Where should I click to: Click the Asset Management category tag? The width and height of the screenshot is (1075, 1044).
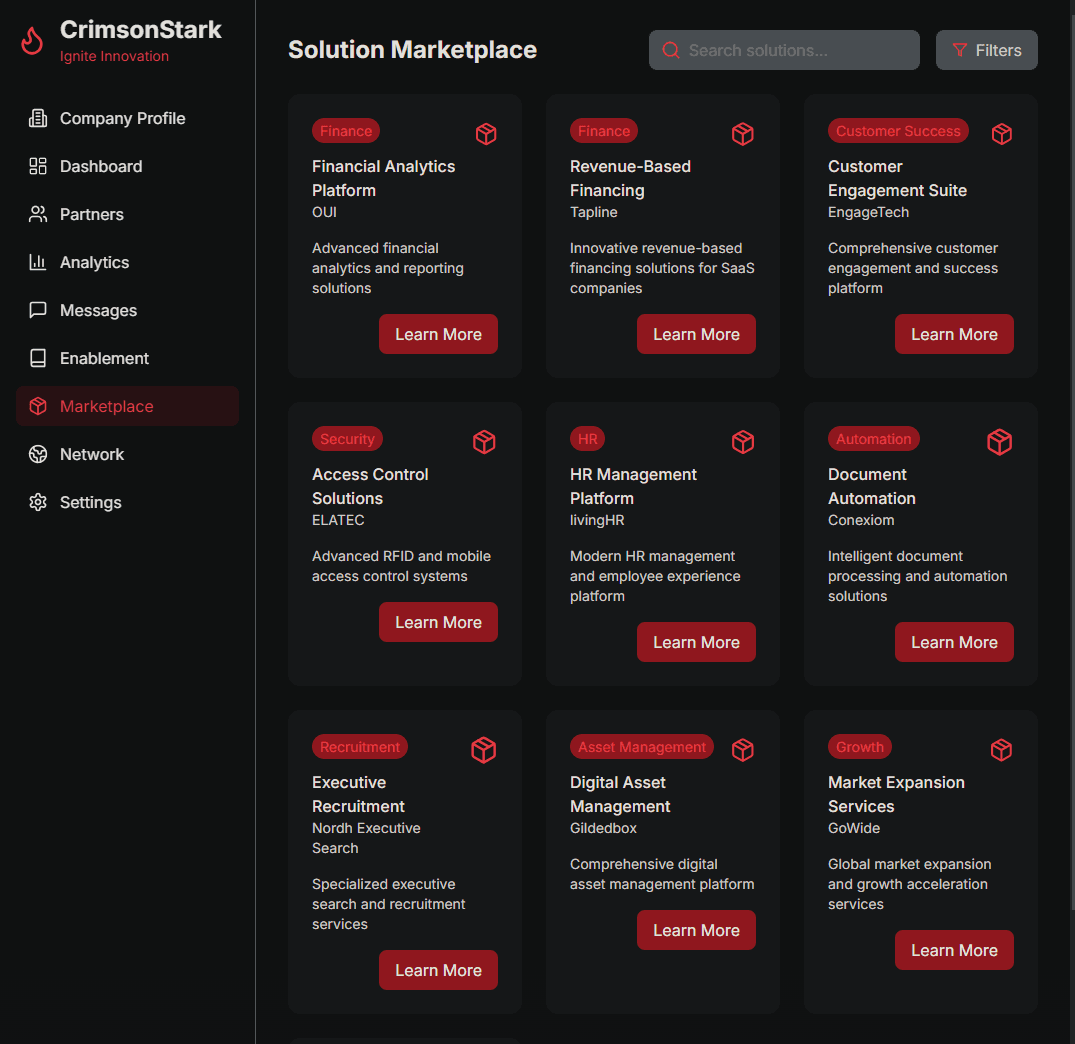point(642,747)
